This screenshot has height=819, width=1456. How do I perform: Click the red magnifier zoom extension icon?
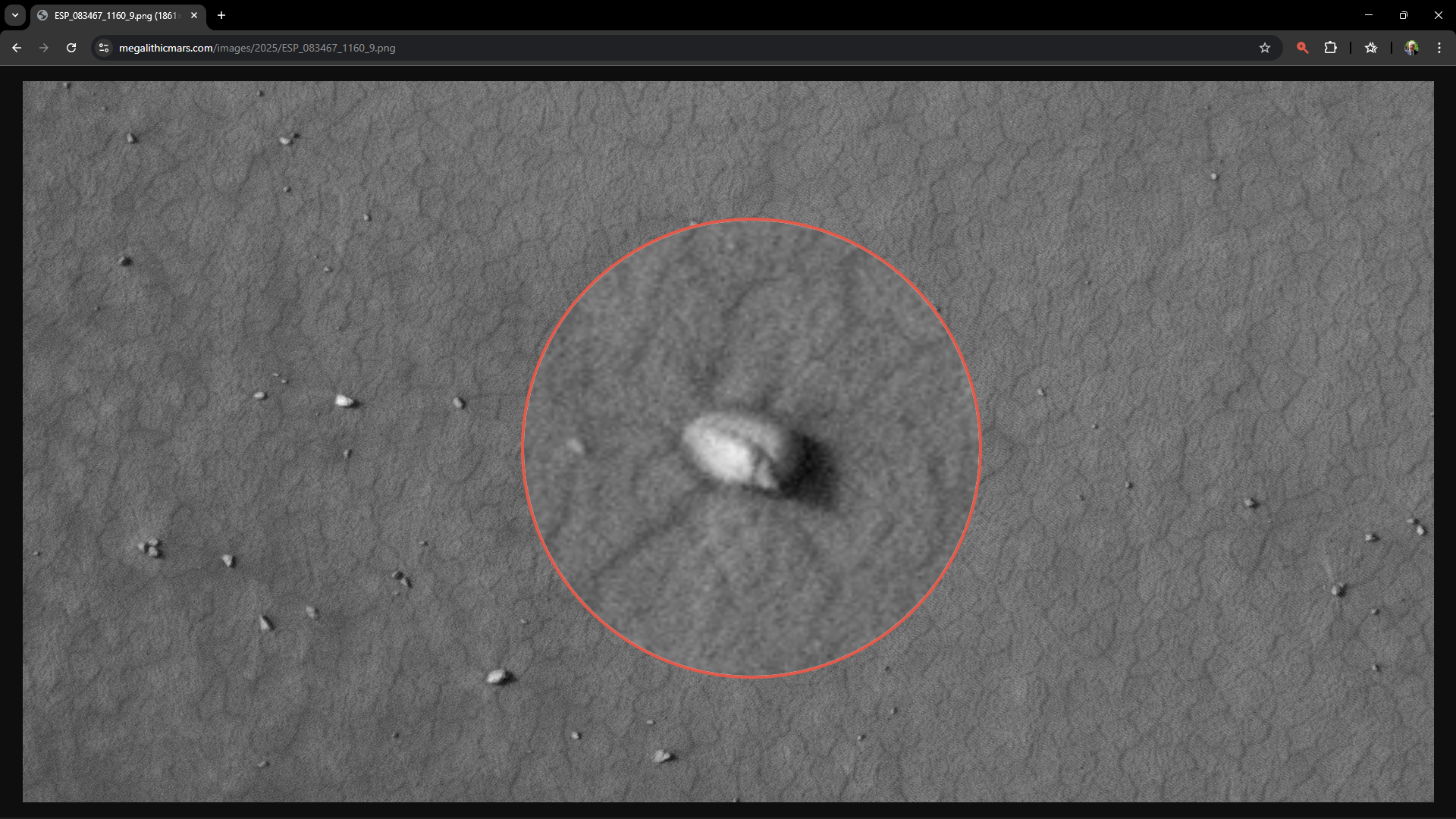[x=1302, y=48]
